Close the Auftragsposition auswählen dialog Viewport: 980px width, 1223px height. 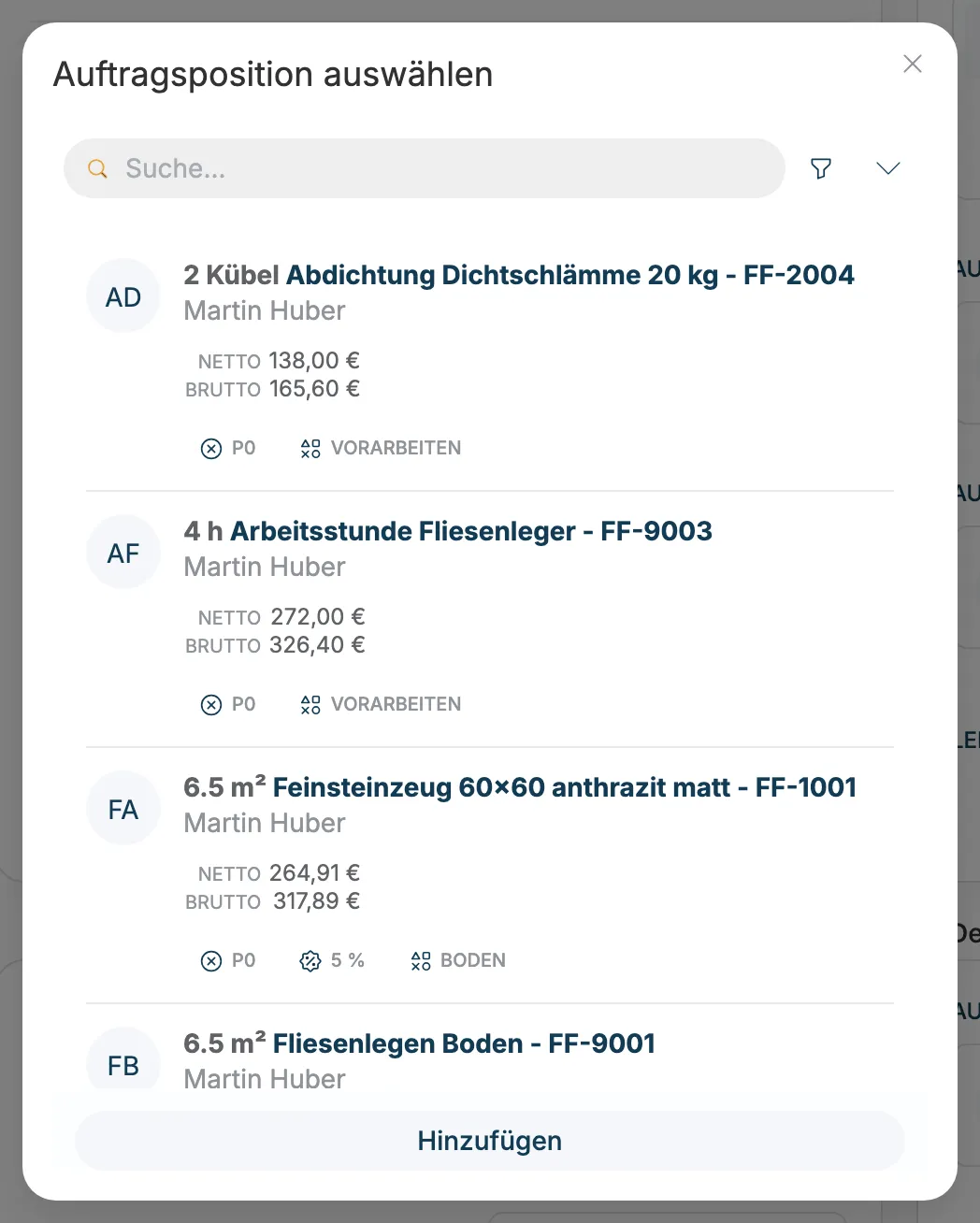tap(913, 64)
